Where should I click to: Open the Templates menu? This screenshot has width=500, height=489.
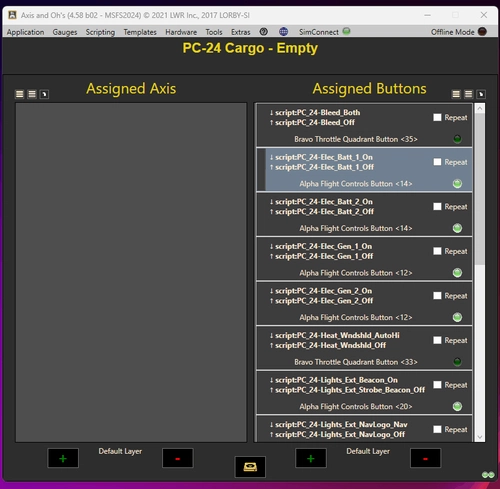click(140, 32)
